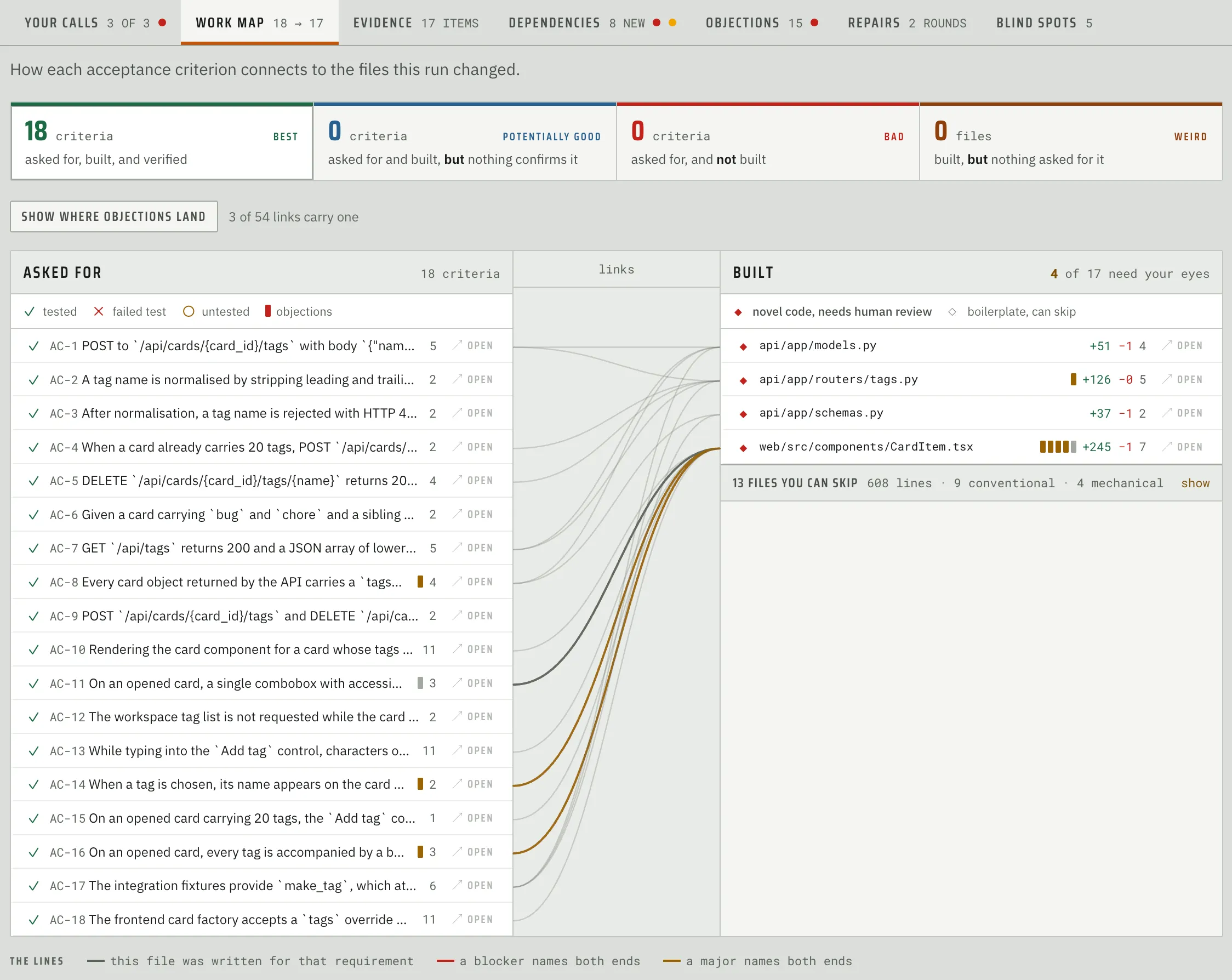The width and height of the screenshot is (1232, 980).
Task: Open AC-11 single combobox criterion
Action: tap(472, 683)
